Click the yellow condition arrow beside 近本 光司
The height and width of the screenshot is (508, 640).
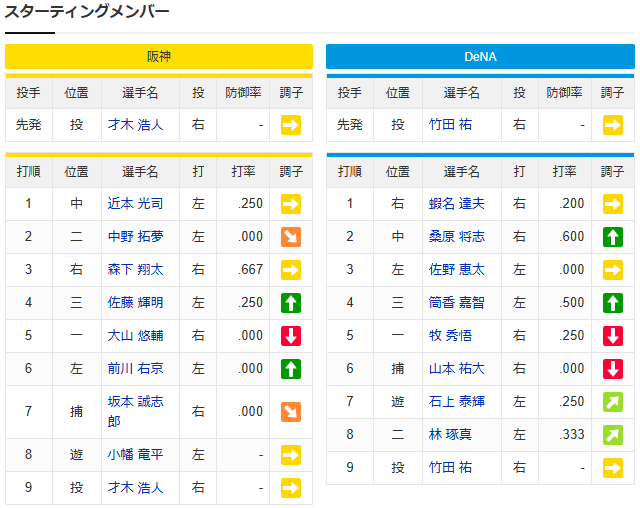click(291, 204)
